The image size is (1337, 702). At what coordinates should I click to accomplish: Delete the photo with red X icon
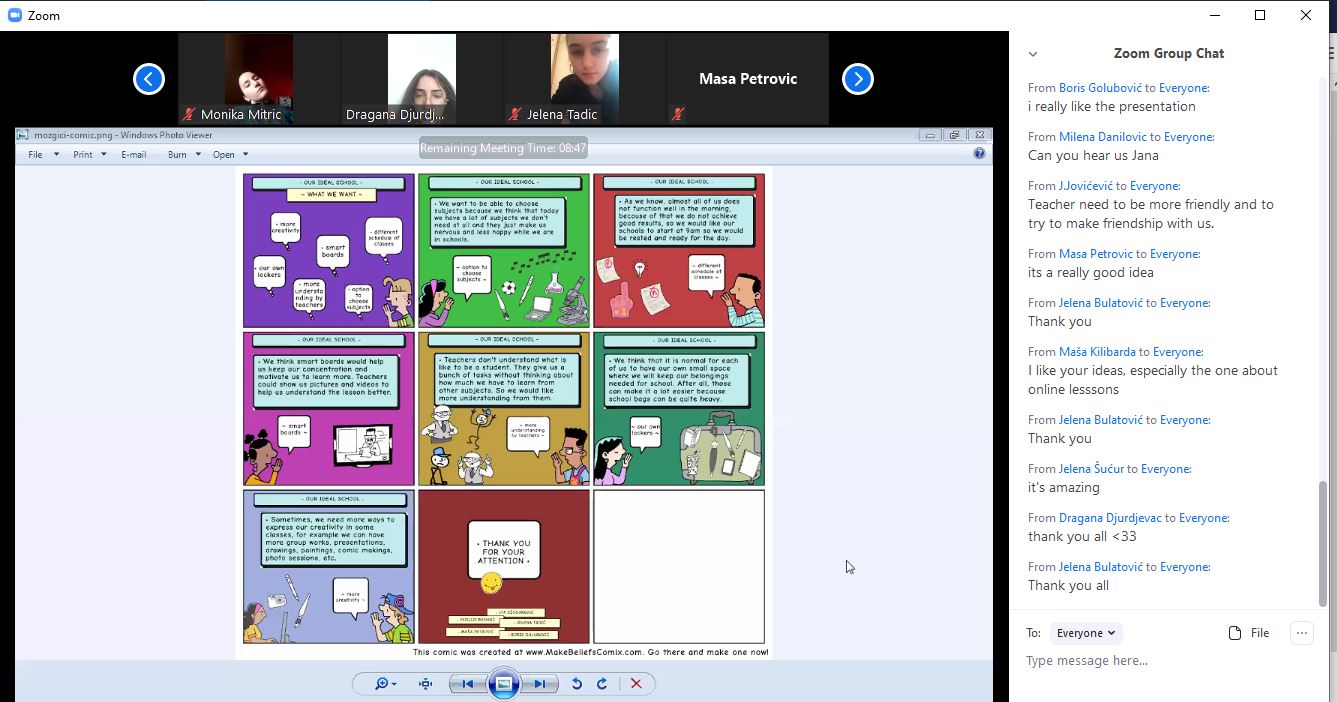click(x=636, y=684)
